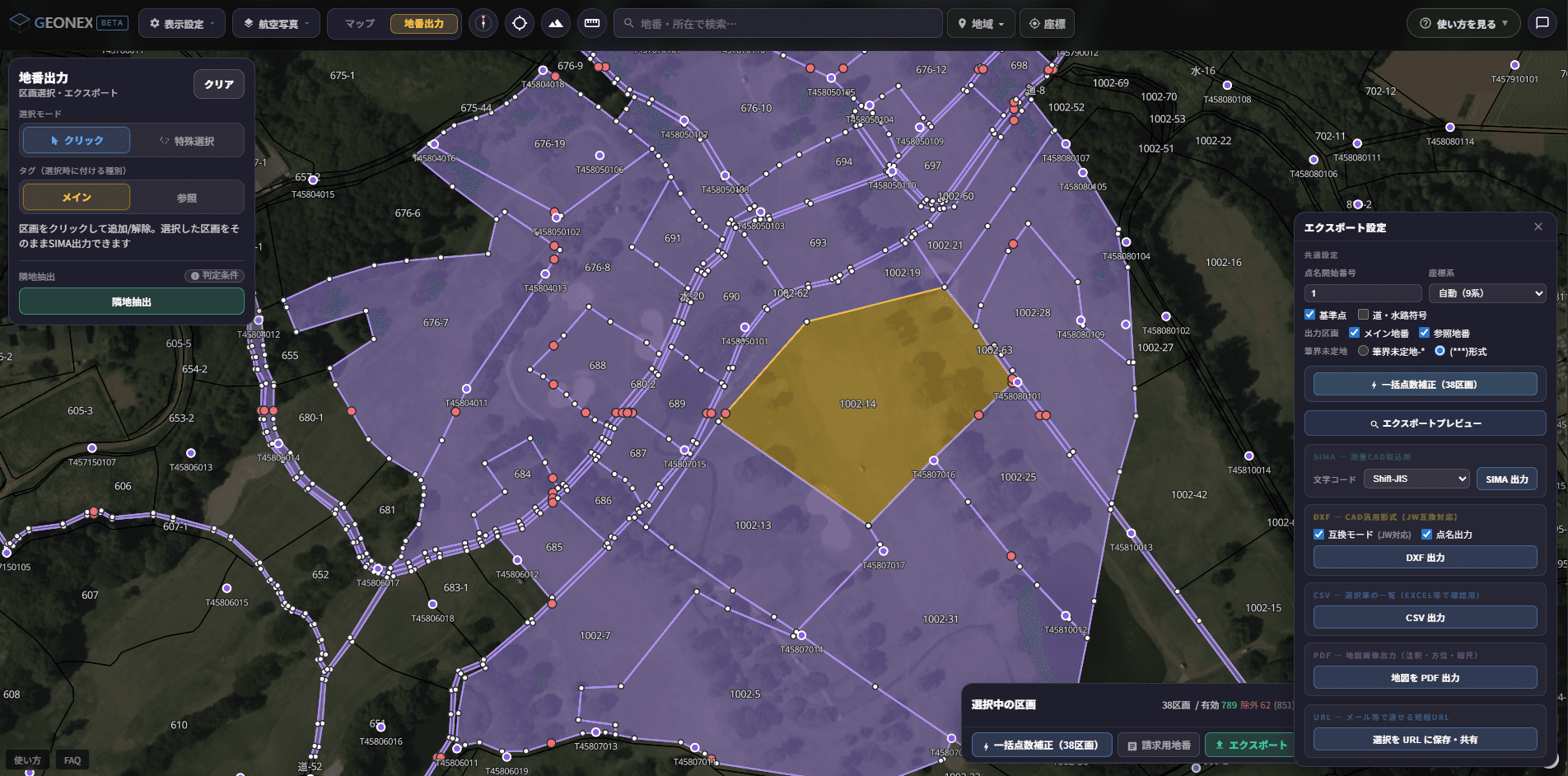Click parcel label 680-1 on the map
The image size is (1568, 776).
pyautogui.click(x=311, y=418)
